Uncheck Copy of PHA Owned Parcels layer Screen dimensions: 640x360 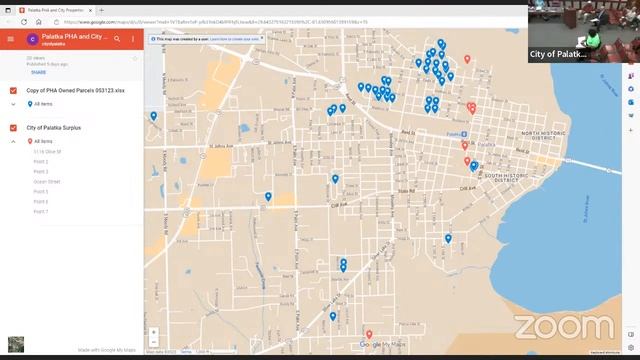[13, 91]
